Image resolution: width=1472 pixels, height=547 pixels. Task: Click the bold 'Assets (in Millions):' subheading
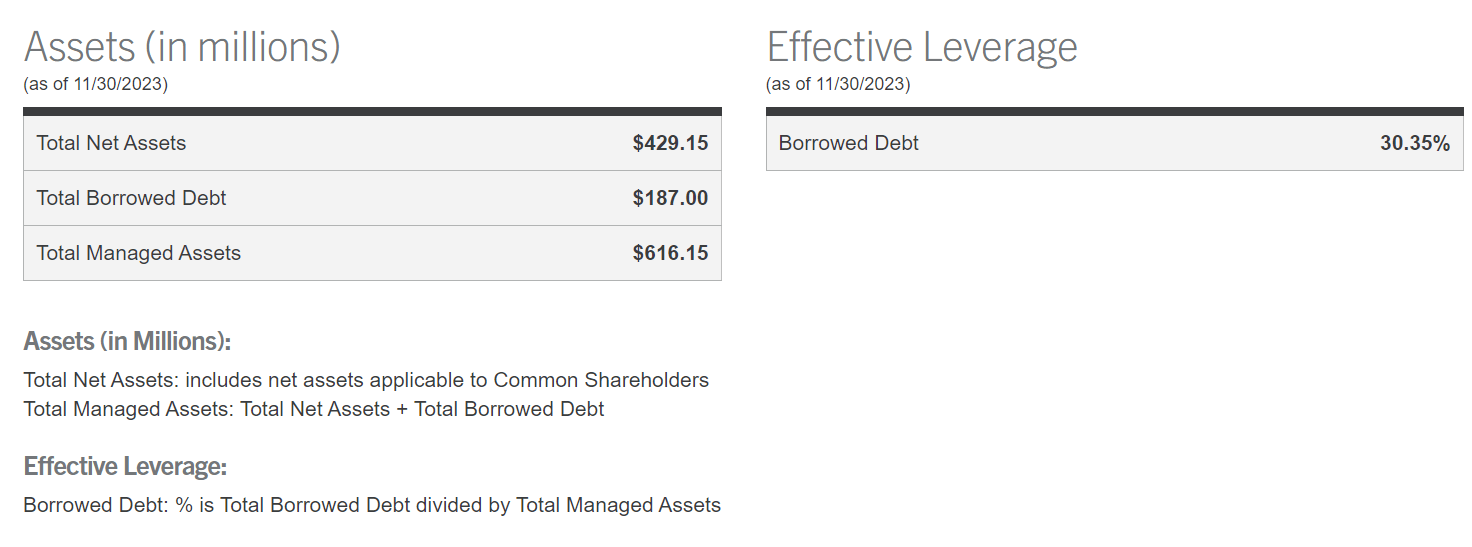tap(127, 341)
